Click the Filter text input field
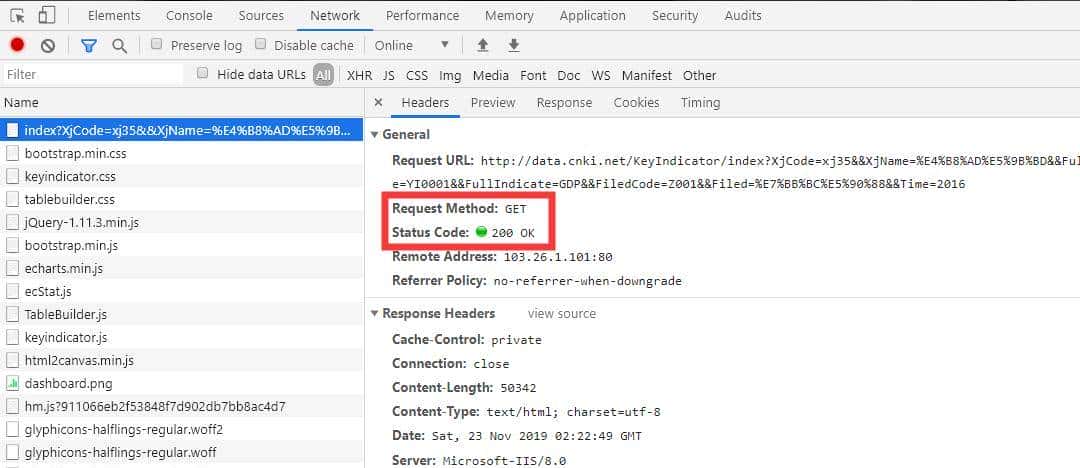Screen dimensions: 1080x468 92,74
